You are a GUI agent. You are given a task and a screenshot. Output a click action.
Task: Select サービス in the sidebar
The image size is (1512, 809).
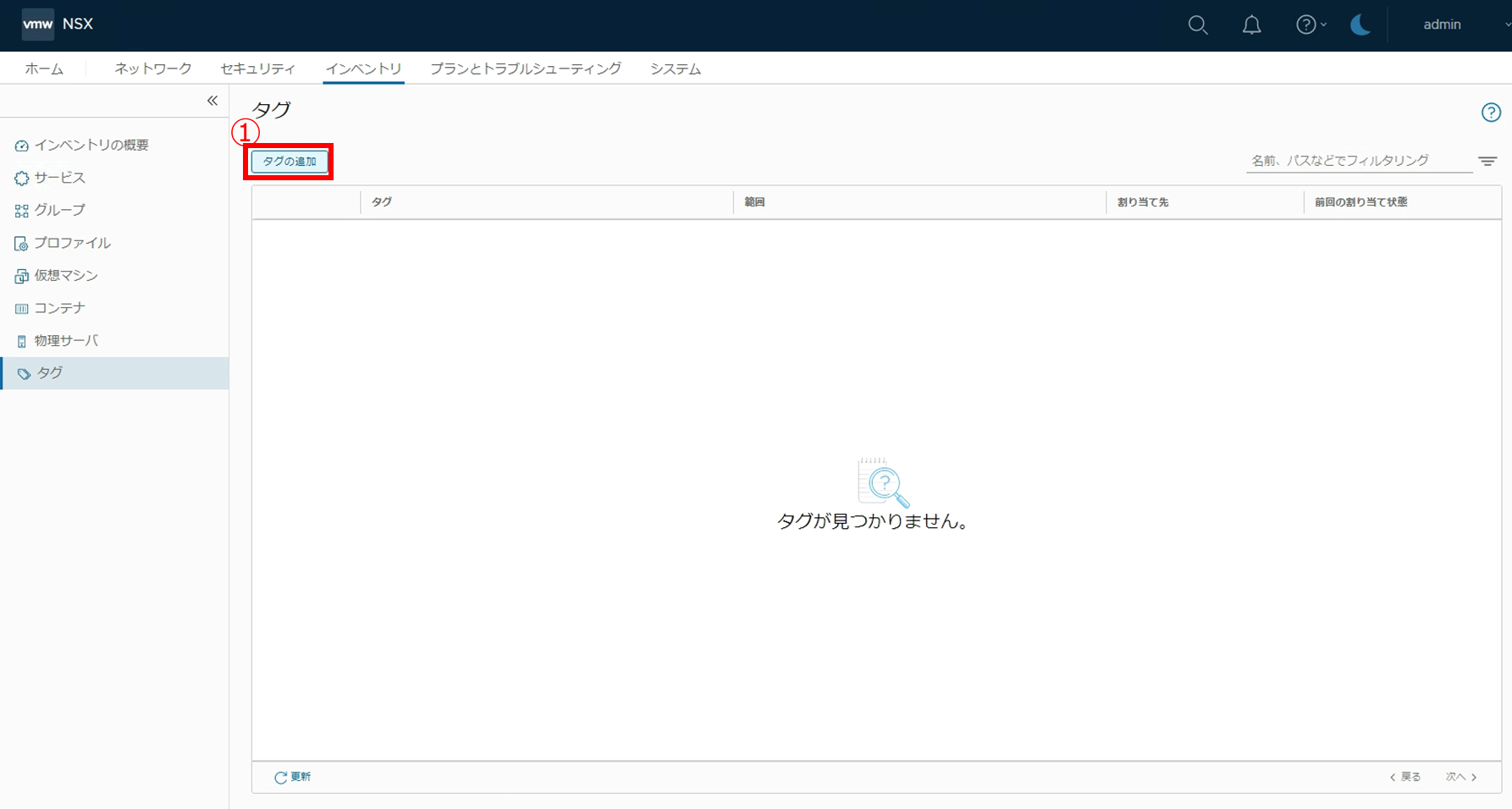(59, 178)
